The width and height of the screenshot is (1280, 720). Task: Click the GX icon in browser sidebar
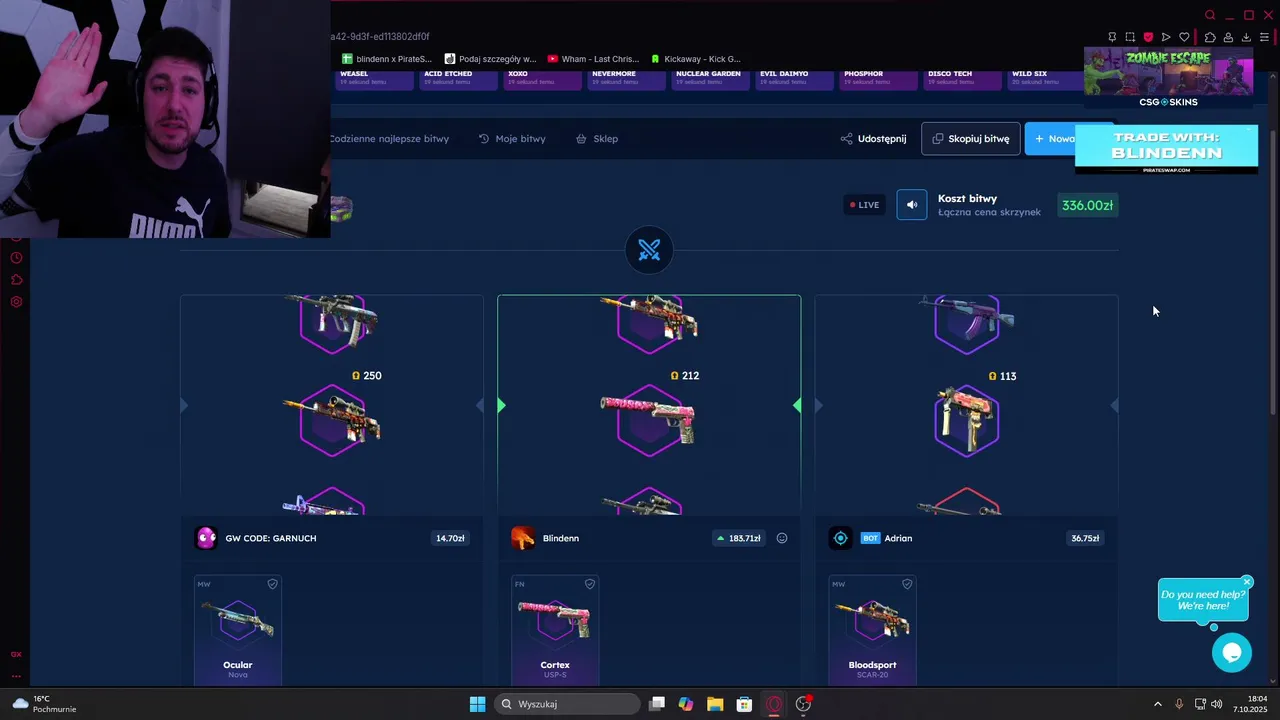click(16, 654)
